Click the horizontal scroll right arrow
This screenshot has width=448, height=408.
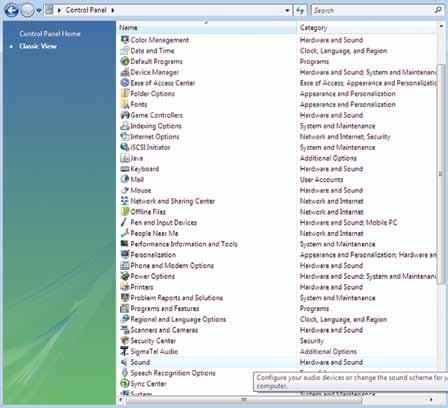431,399
